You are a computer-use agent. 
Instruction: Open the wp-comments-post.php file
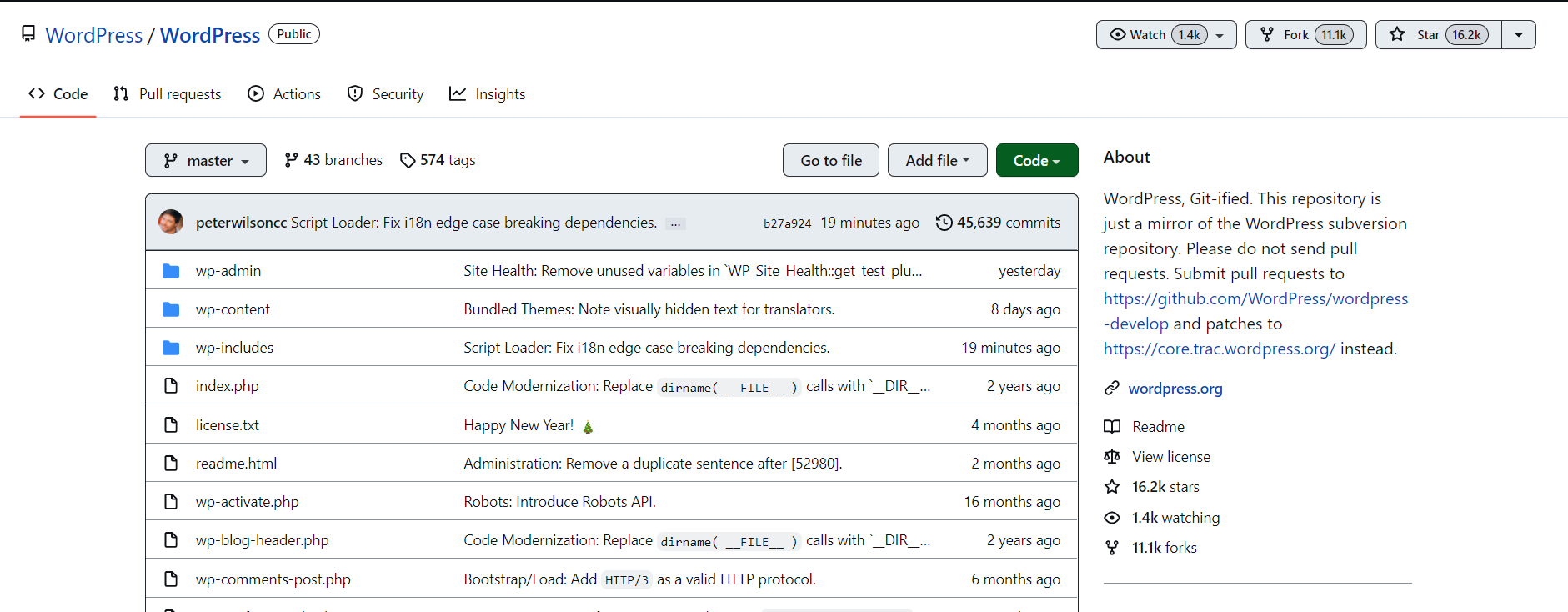click(273, 579)
